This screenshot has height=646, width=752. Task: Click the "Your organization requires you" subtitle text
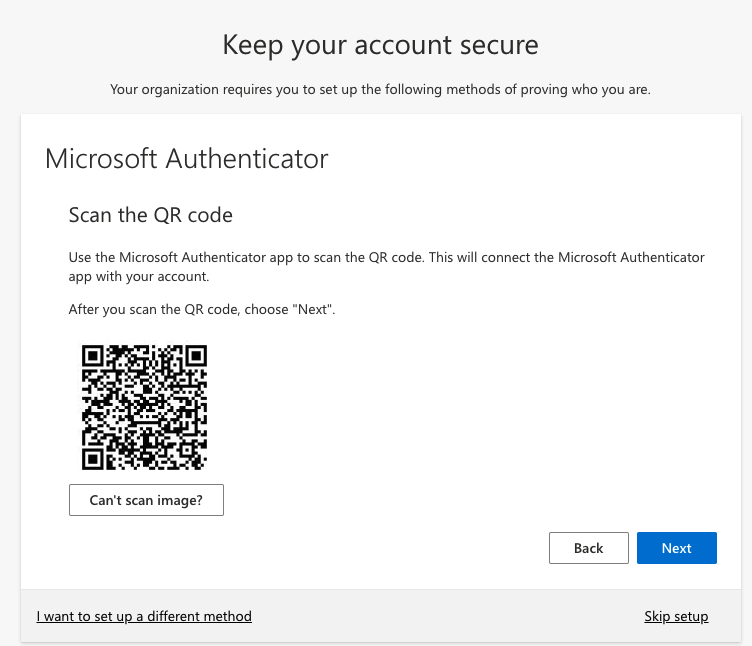(x=380, y=90)
